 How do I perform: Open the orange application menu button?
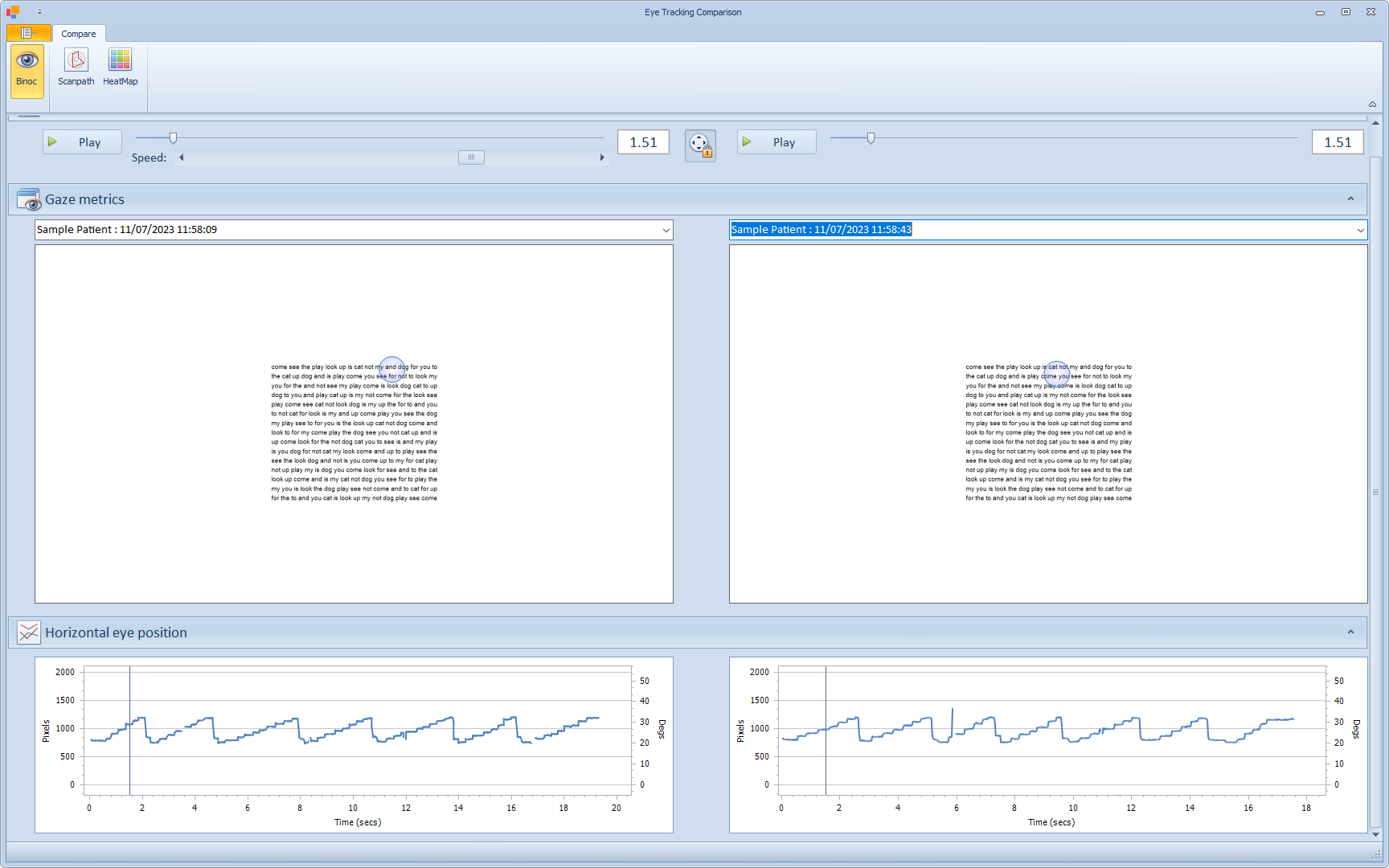point(28,33)
